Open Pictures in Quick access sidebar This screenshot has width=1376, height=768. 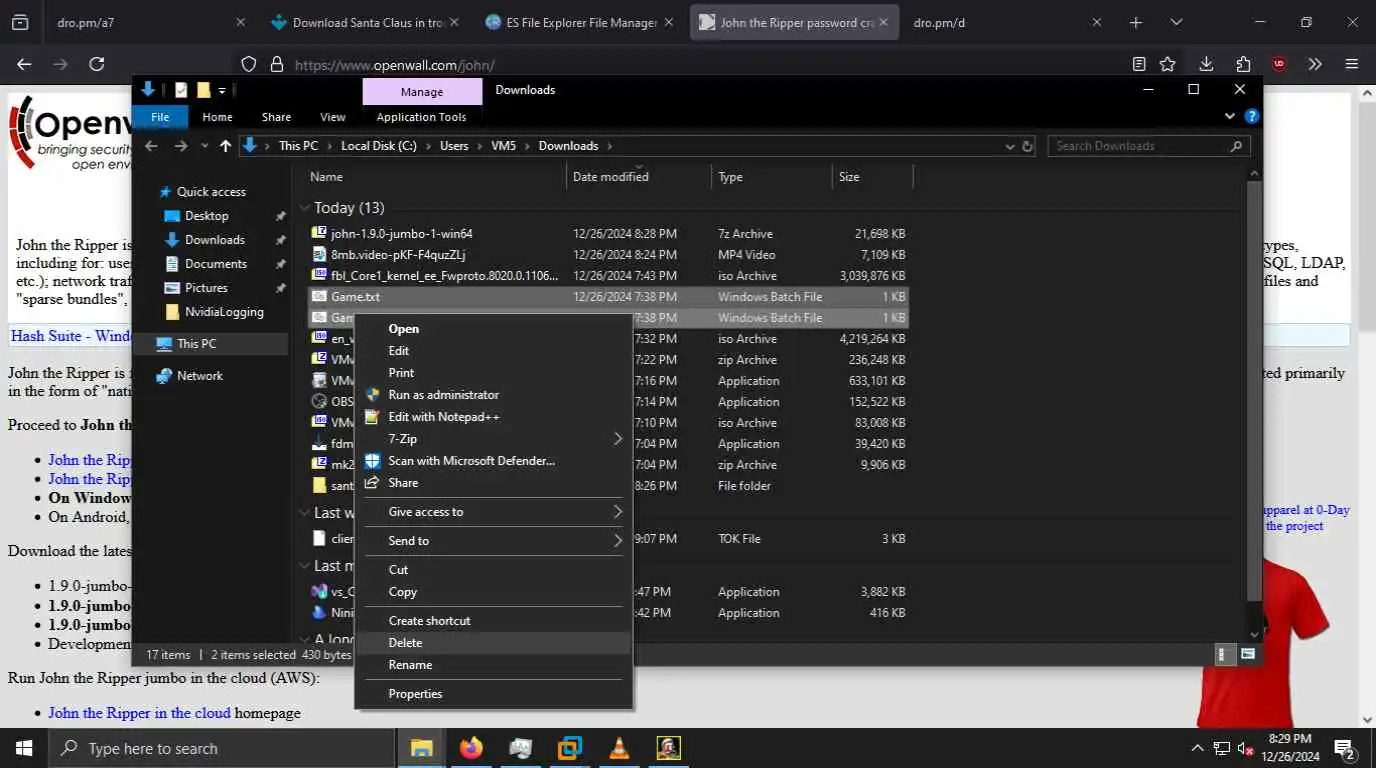pos(206,288)
